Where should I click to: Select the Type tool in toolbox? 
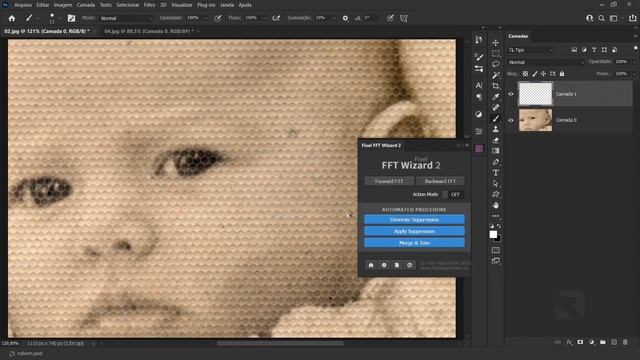(x=496, y=173)
